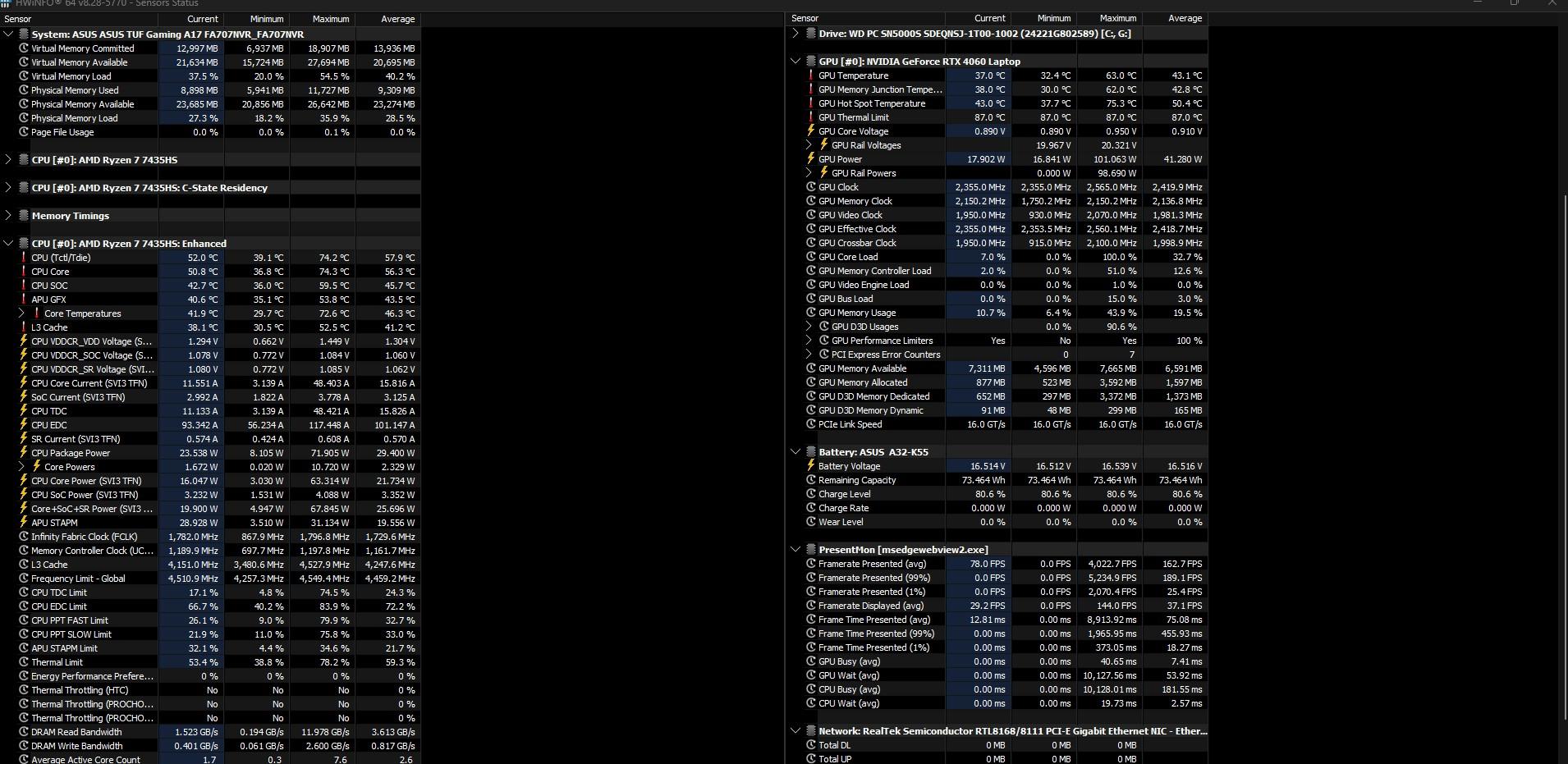Expand the Memory Timings sensor group
1568x764 pixels.
coord(8,216)
